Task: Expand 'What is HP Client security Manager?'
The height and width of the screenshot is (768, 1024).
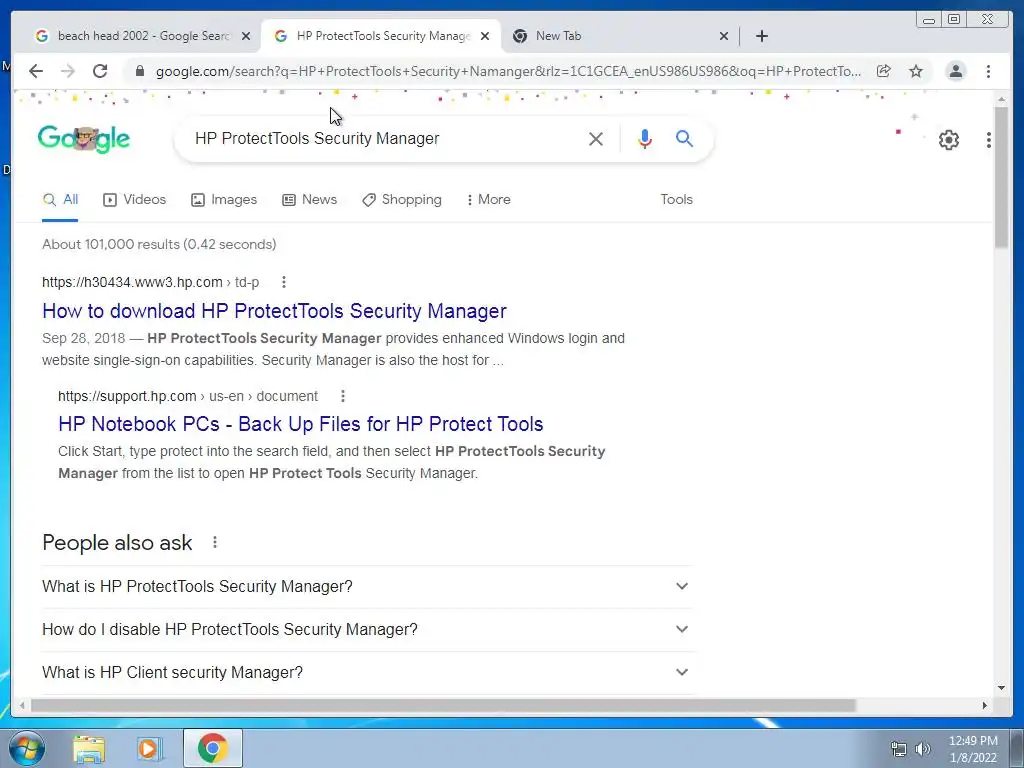Action: 366,673
